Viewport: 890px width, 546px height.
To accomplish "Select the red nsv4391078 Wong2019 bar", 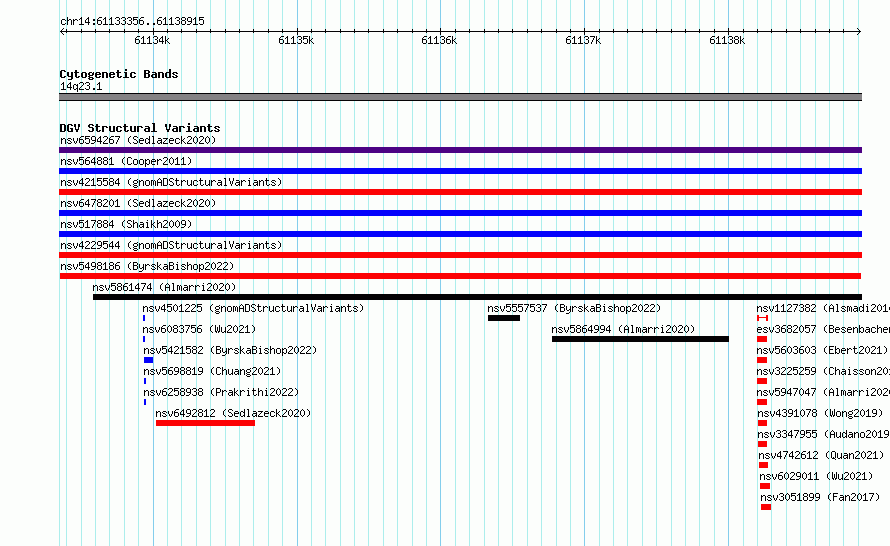I will (762, 423).
